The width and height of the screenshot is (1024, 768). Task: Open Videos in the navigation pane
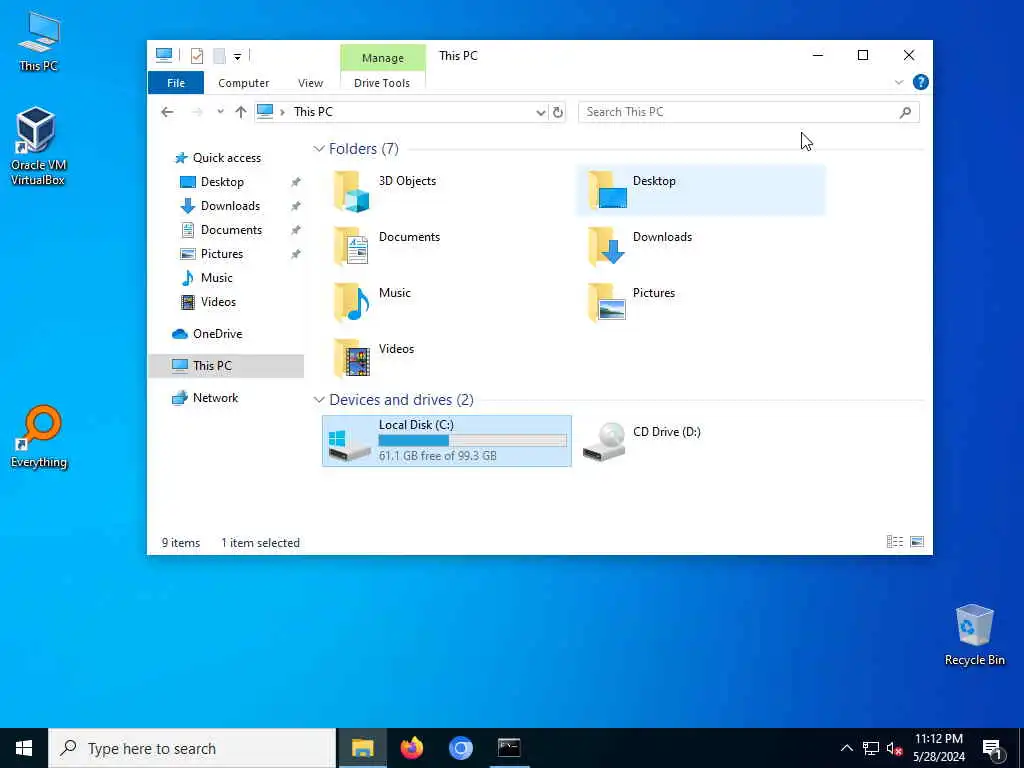[218, 302]
